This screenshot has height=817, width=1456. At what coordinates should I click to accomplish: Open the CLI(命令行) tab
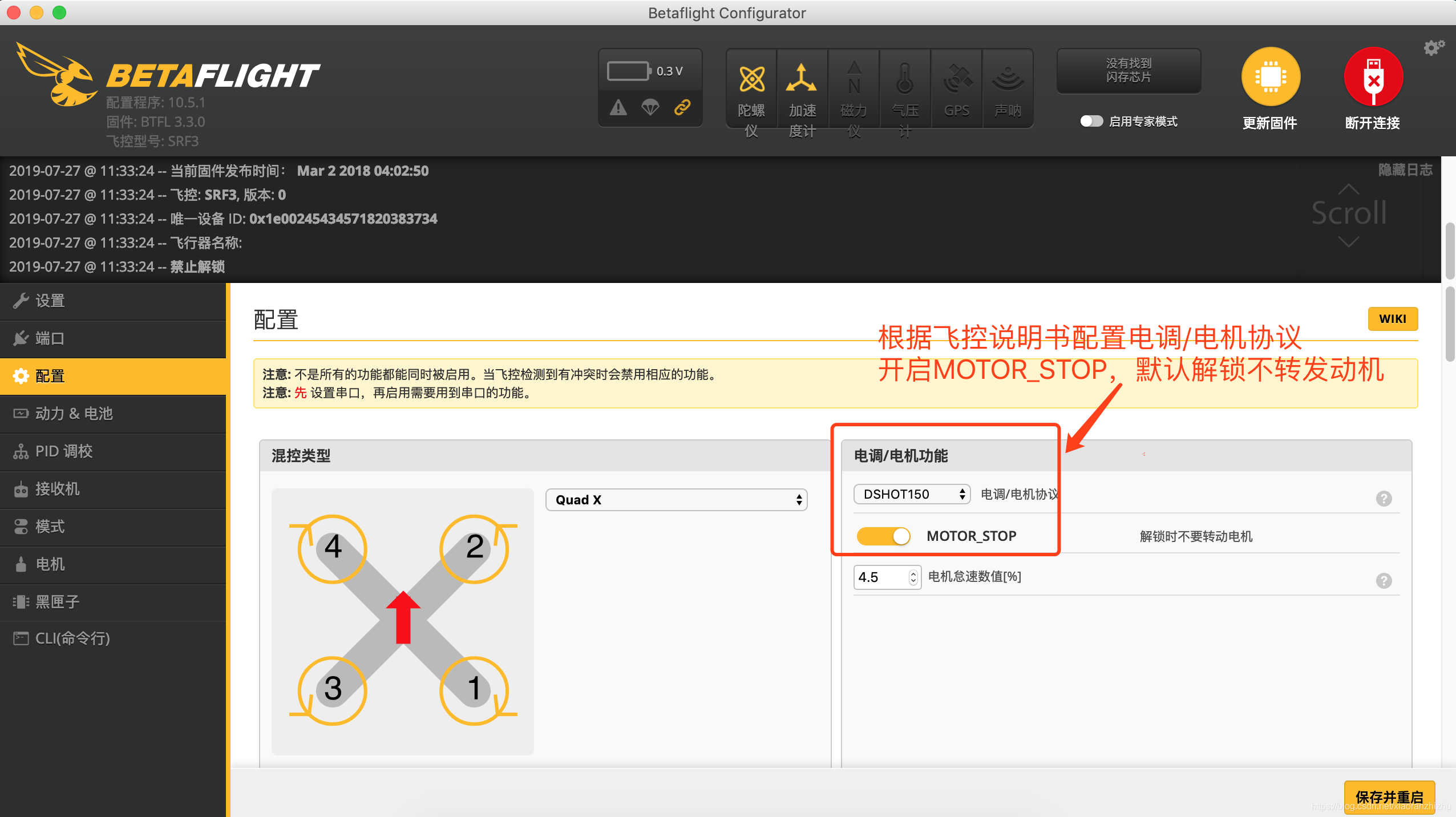click(113, 639)
